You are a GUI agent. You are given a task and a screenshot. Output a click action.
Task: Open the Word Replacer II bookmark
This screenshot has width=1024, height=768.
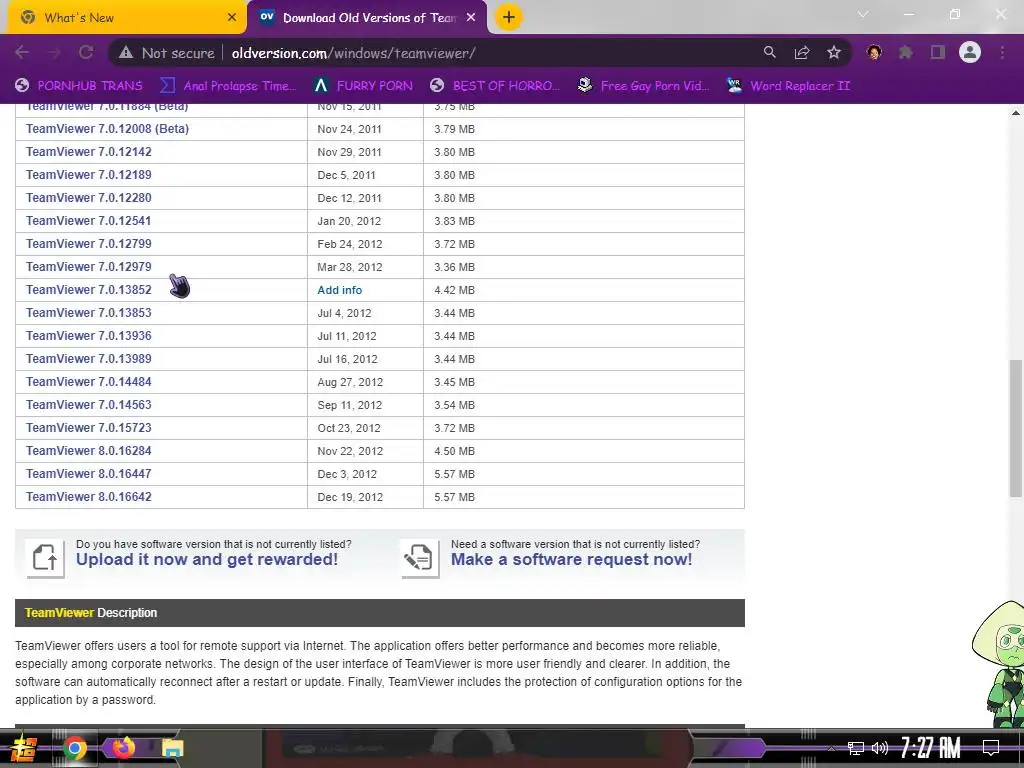(789, 86)
